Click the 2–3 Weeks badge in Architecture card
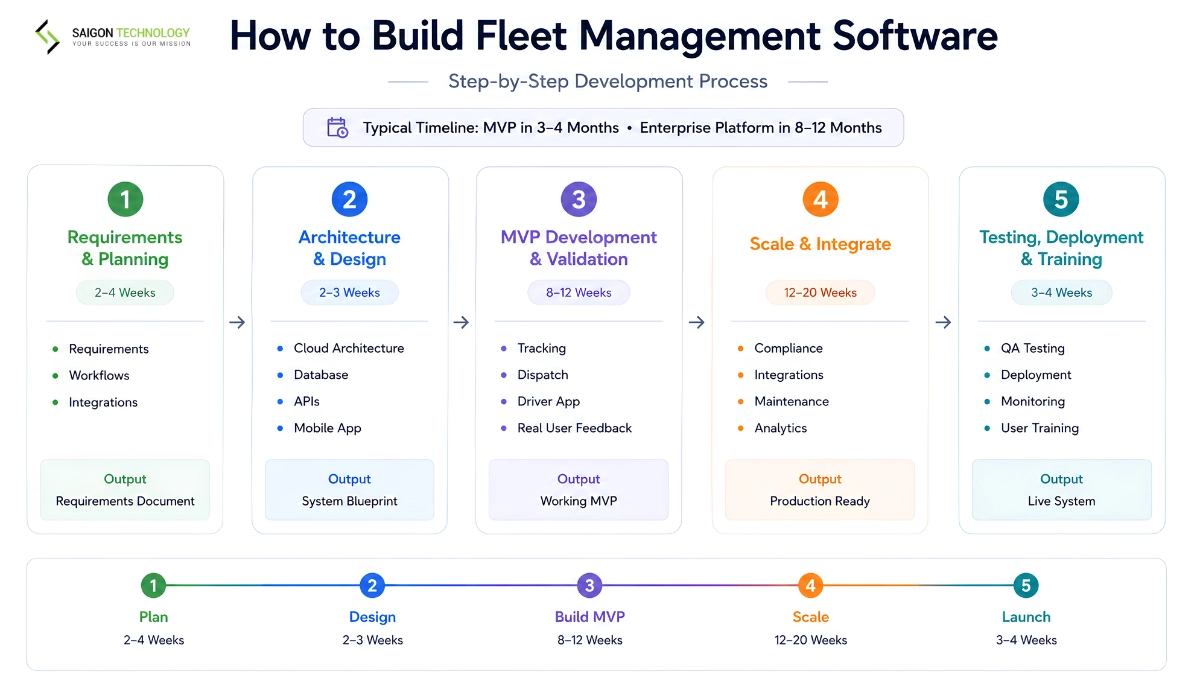This screenshot has height=675, width=1200. [349, 293]
